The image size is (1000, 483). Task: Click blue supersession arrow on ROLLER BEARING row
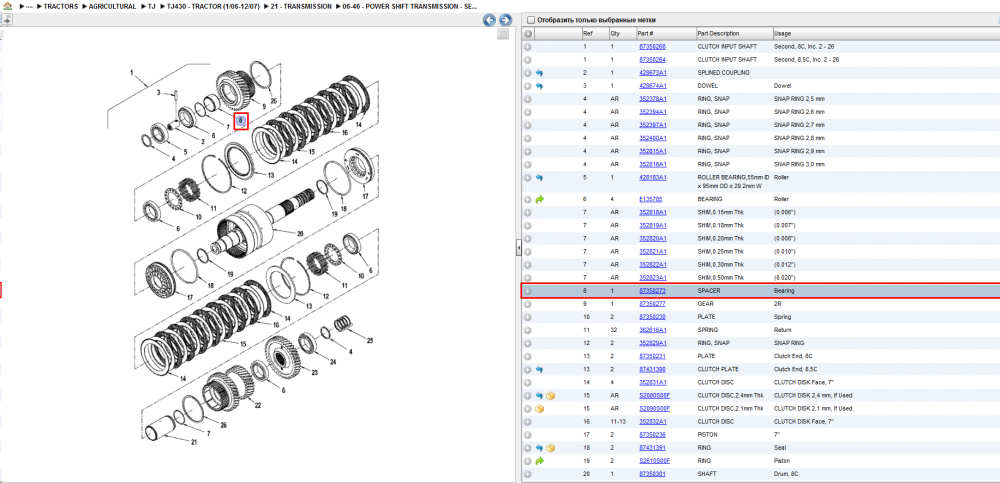(540, 177)
